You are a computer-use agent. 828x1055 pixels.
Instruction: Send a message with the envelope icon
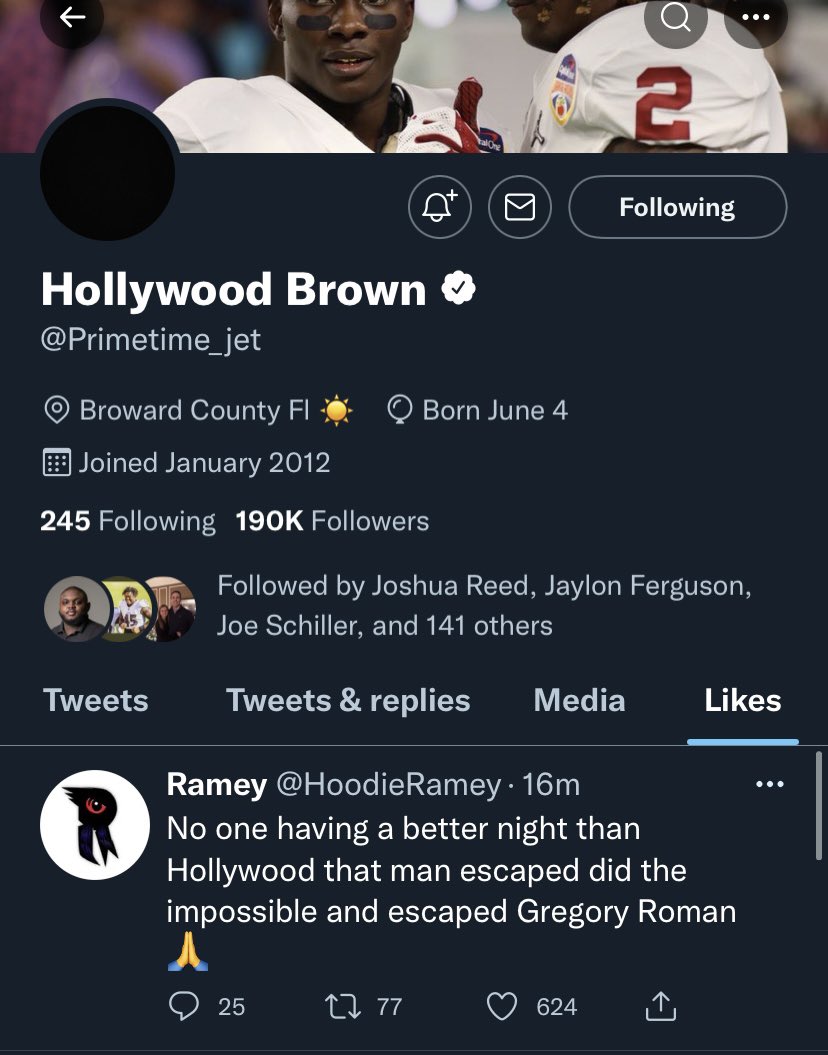coord(520,207)
